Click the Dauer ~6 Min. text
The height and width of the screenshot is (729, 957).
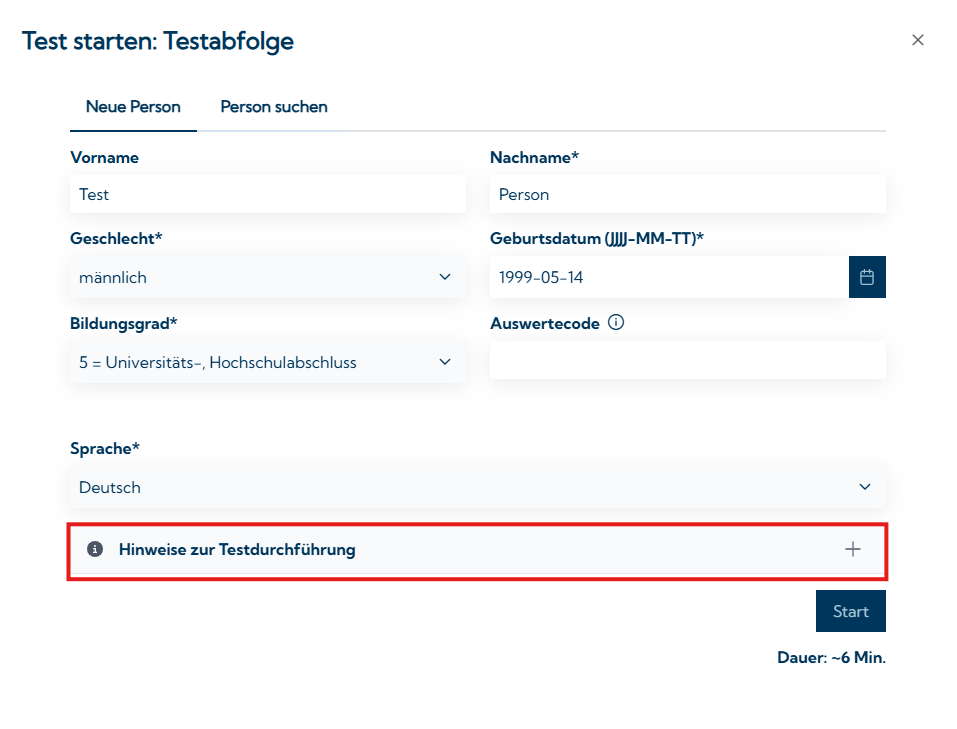click(x=831, y=658)
